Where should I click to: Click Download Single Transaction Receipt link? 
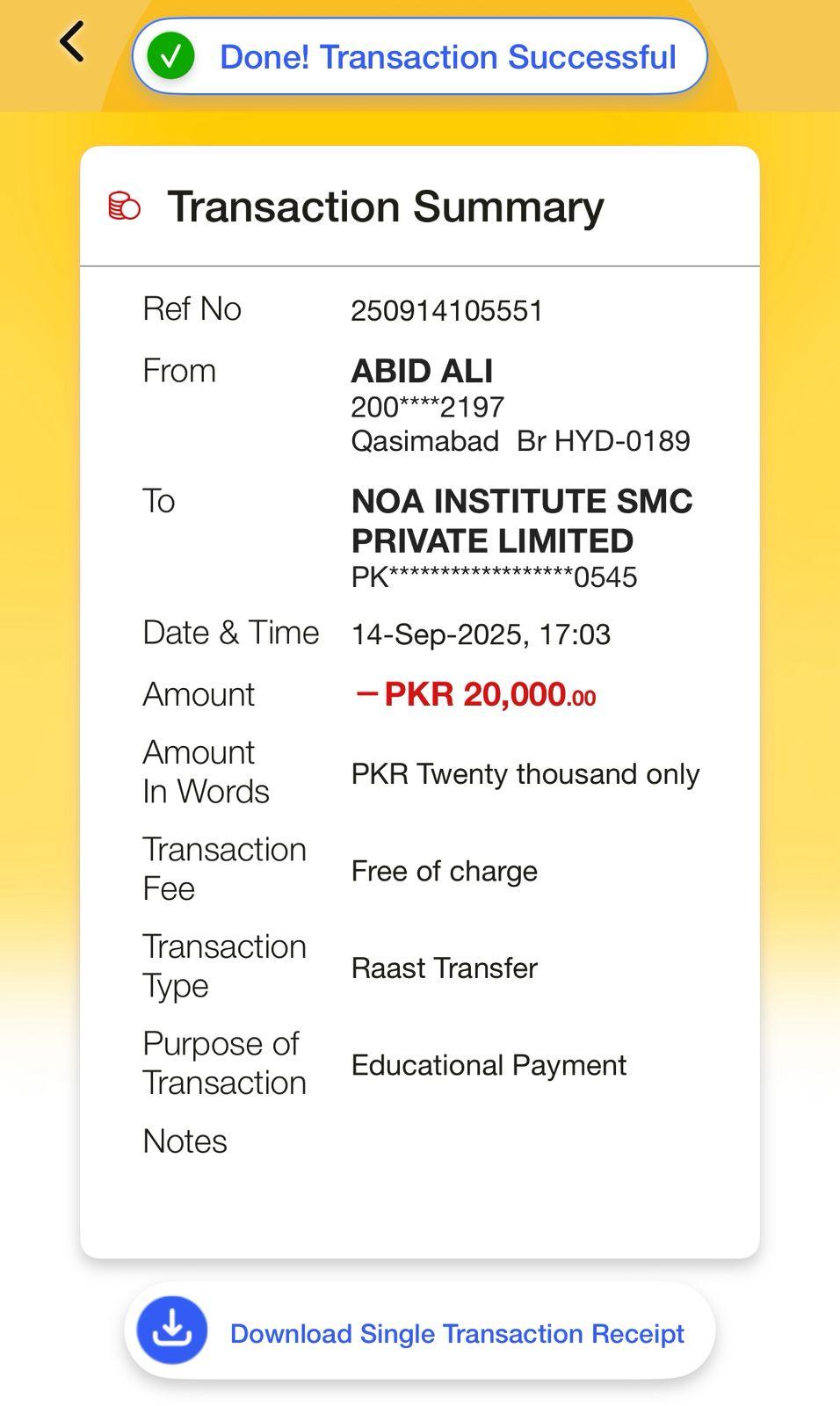pyautogui.click(x=456, y=1333)
